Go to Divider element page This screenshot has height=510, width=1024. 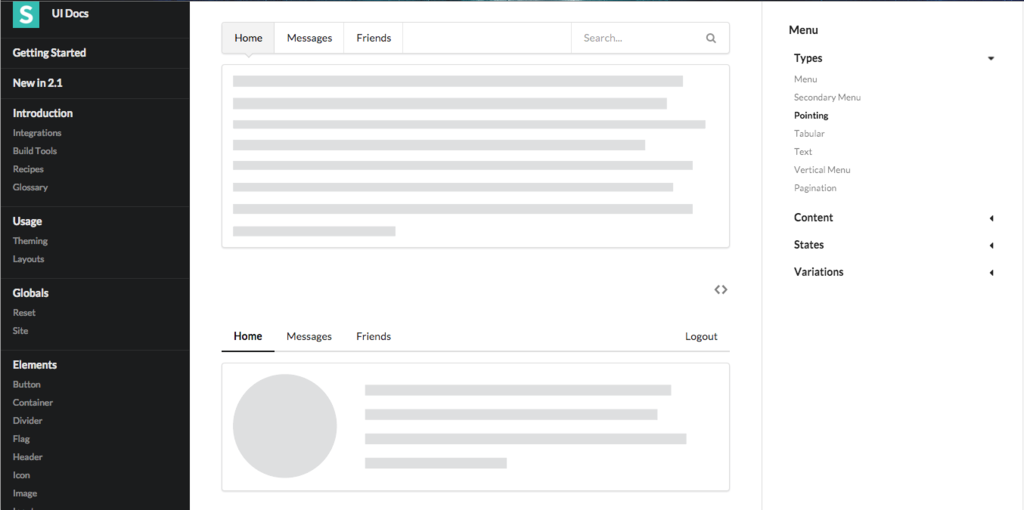[27, 421]
